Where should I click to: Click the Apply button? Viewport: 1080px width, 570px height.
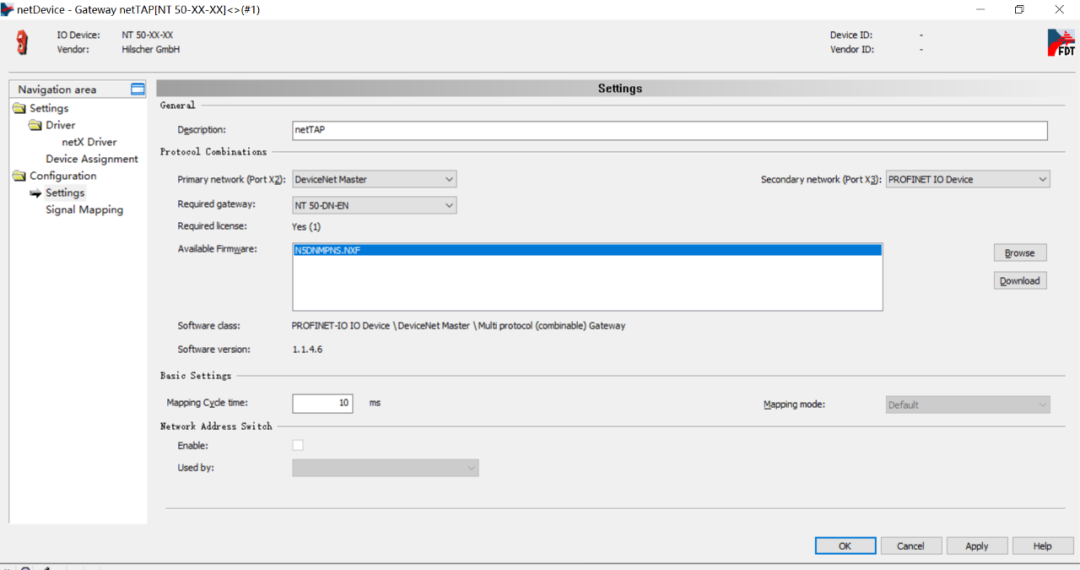(x=976, y=546)
